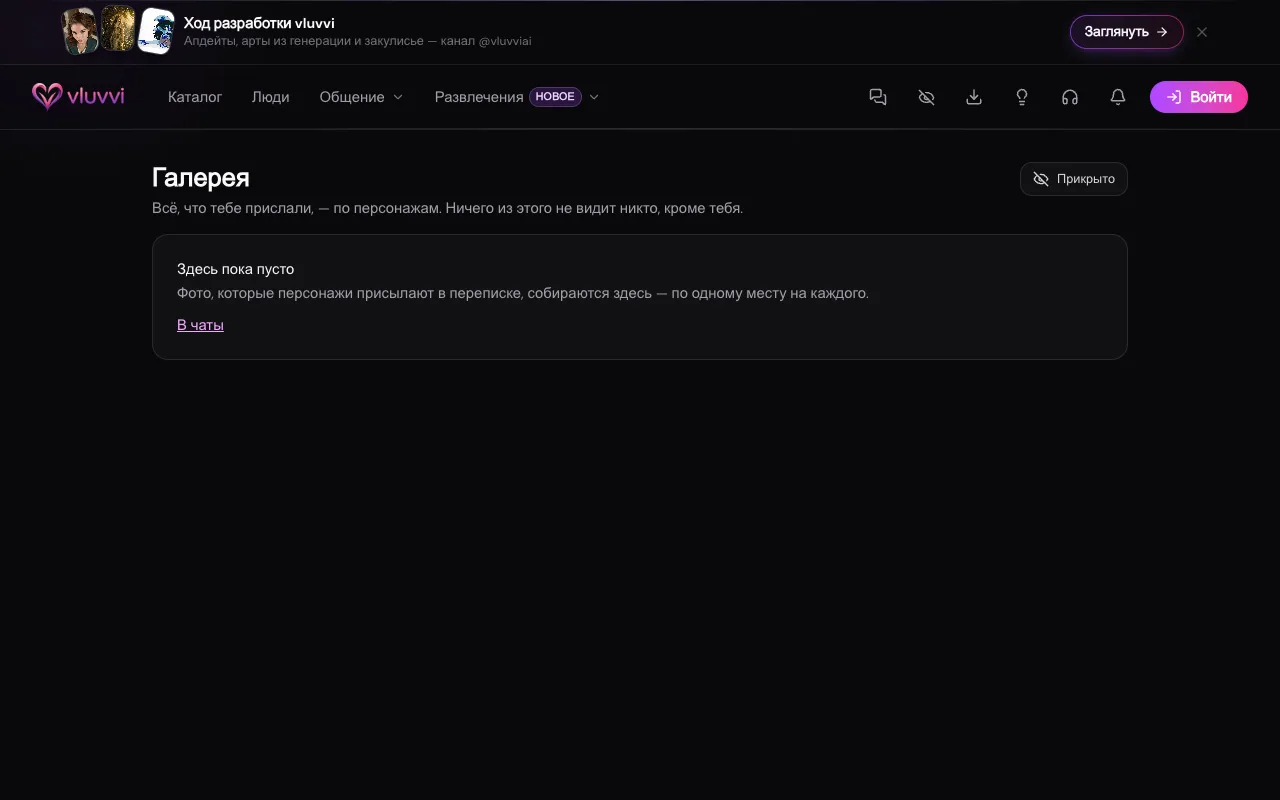Open the chats speech-bubble icon in header
The height and width of the screenshot is (800, 1280).
[878, 97]
